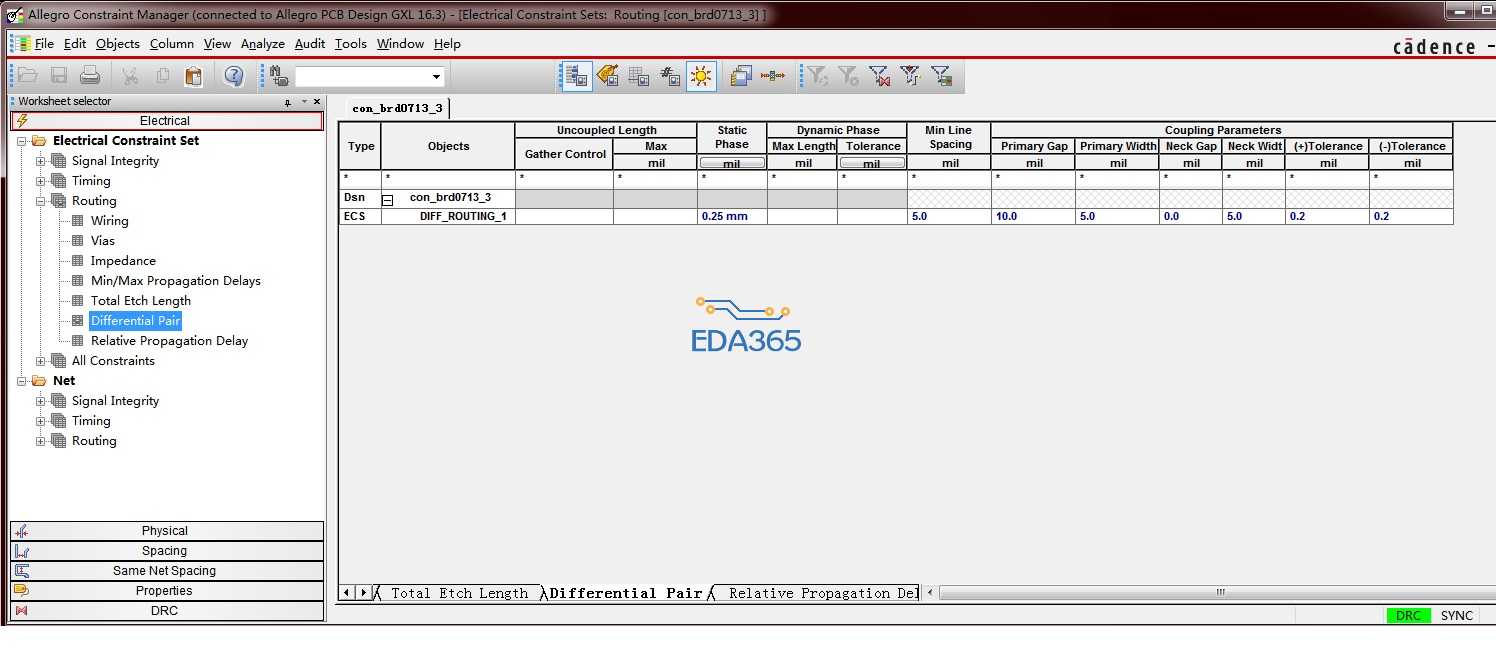Open the Same Net Spacing panel
The height and width of the screenshot is (648, 1496).
(167, 571)
